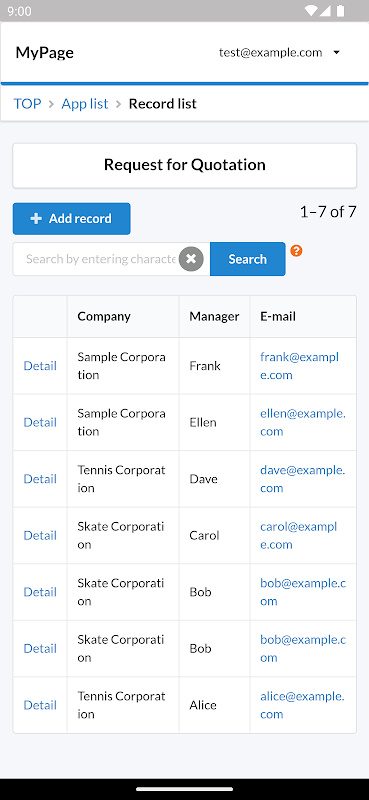369x800 pixels.
Task: Clear the search field with the X icon
Action: [x=191, y=259]
